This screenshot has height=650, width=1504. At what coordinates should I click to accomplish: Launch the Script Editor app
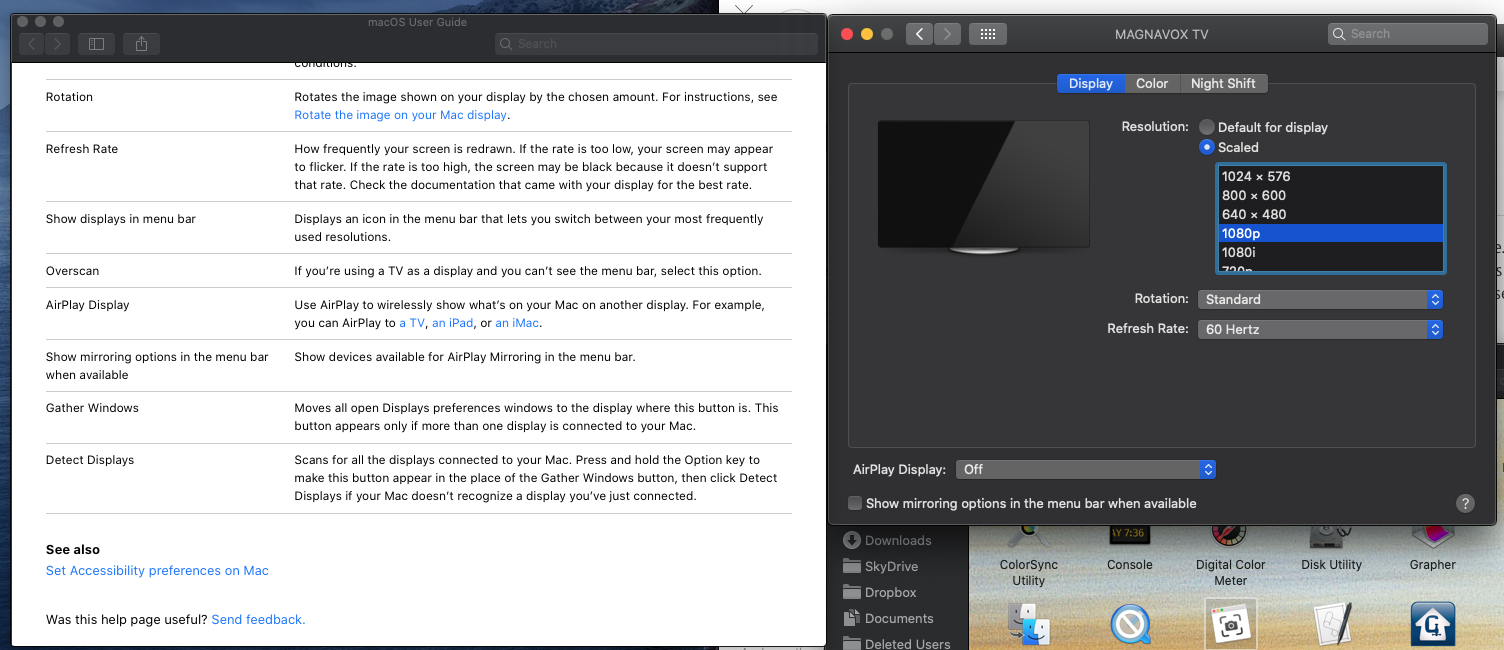(1330, 624)
